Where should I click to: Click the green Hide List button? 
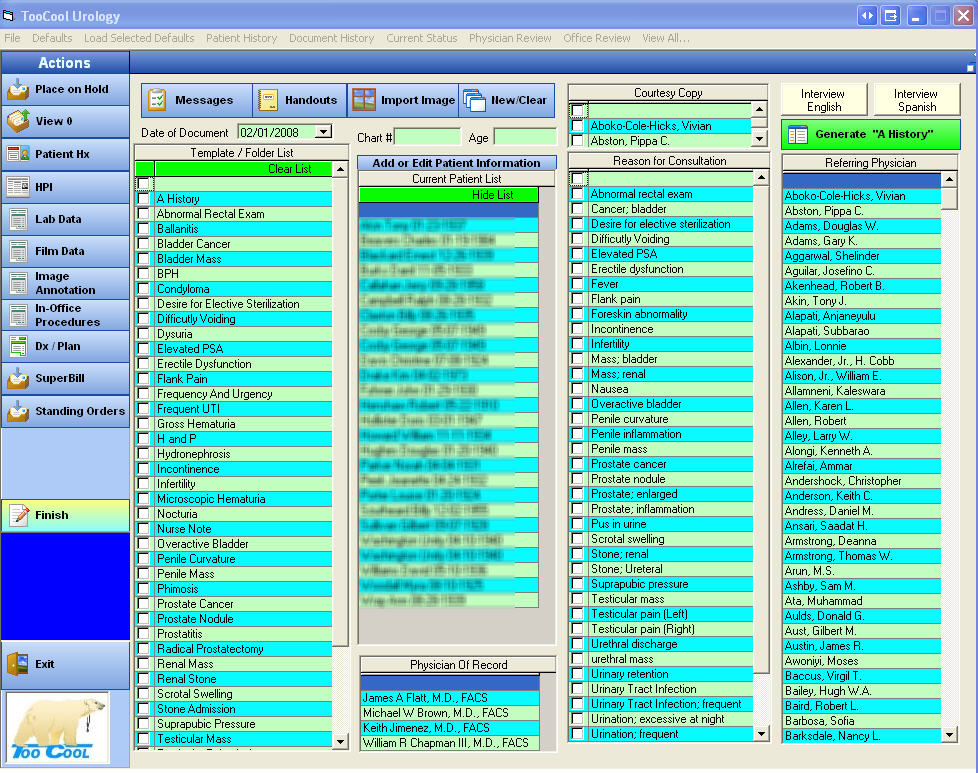448,195
